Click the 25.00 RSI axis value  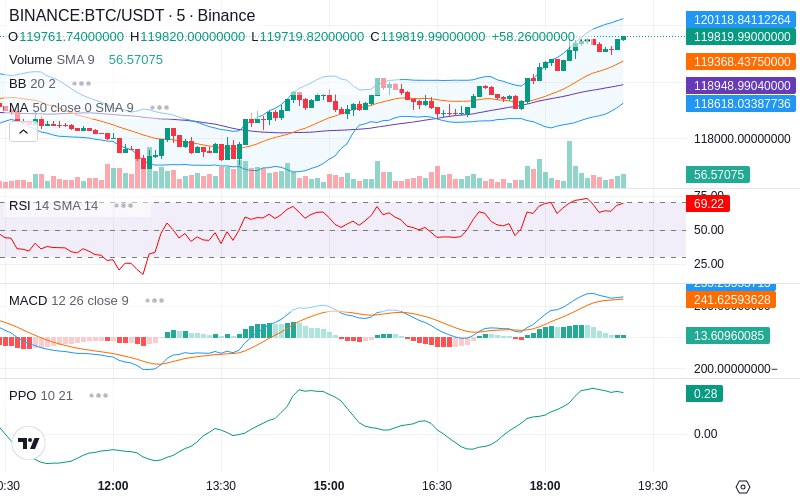coord(709,264)
